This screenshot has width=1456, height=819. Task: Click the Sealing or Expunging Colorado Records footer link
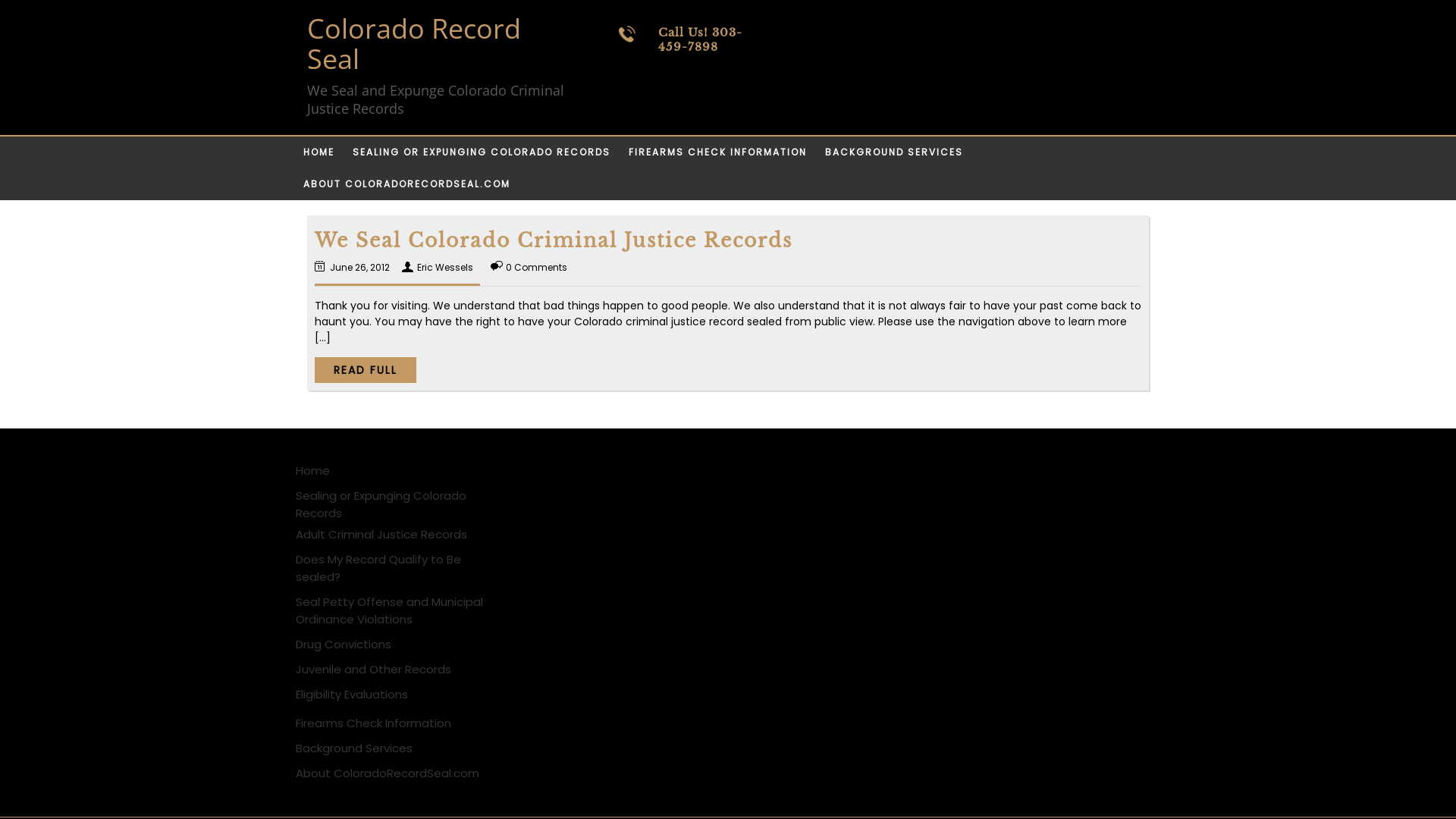coord(380,504)
